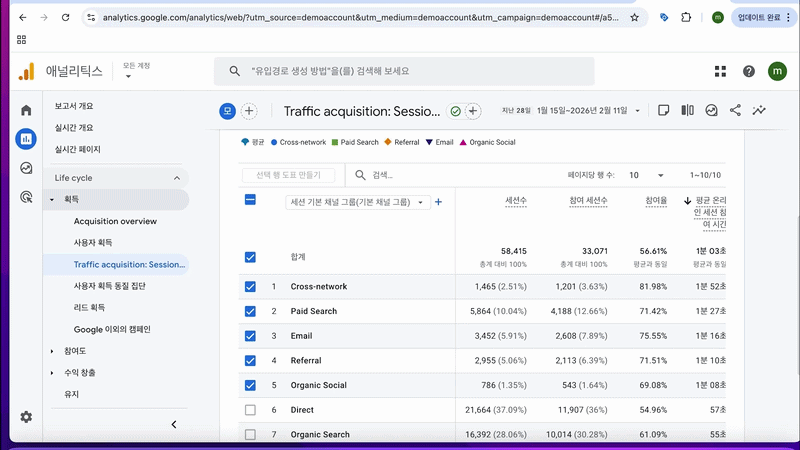Uncheck the Paid Search row checkbox
The image size is (800, 450).
pos(250,311)
